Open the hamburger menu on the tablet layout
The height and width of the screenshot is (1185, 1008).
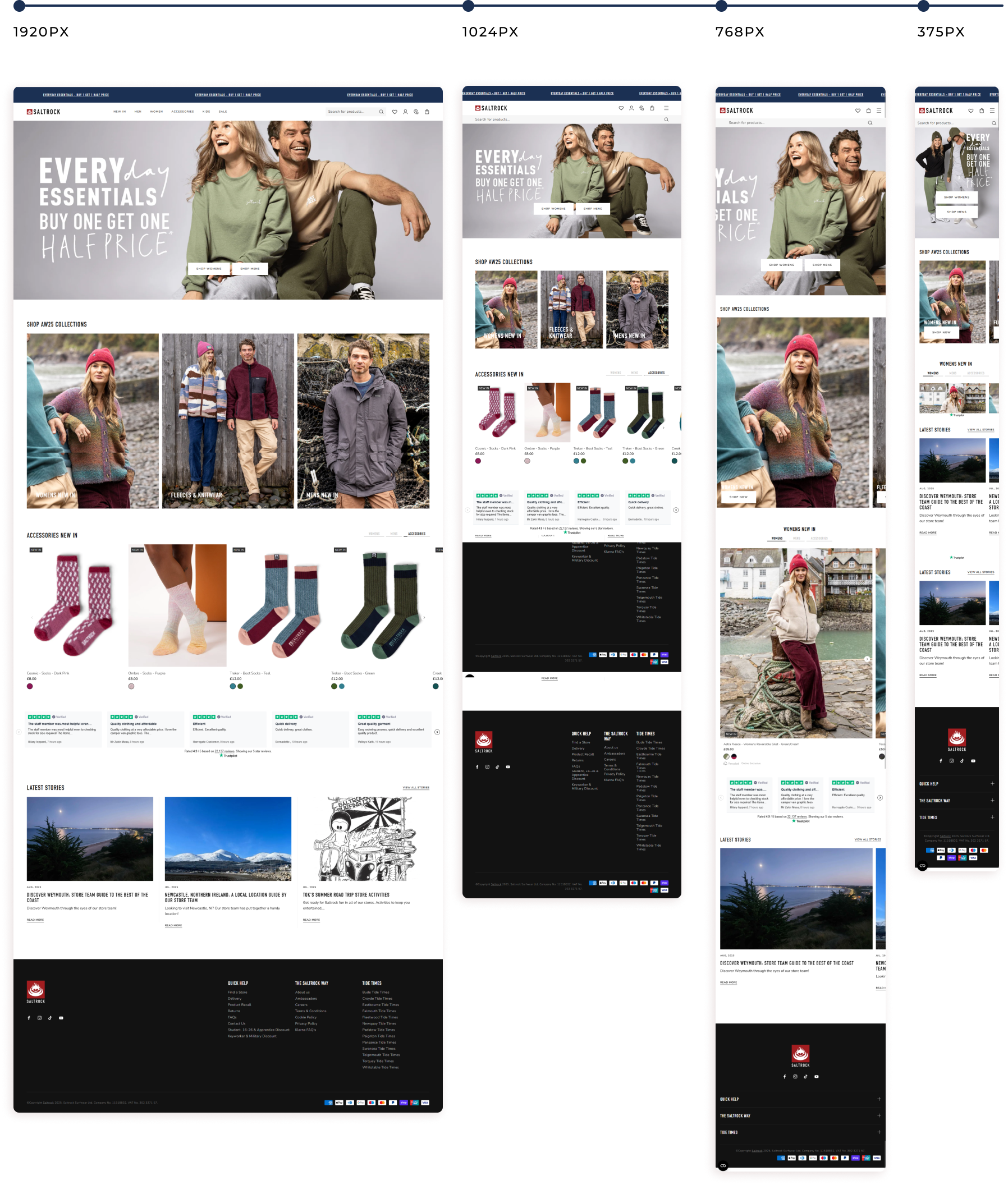[x=666, y=108]
